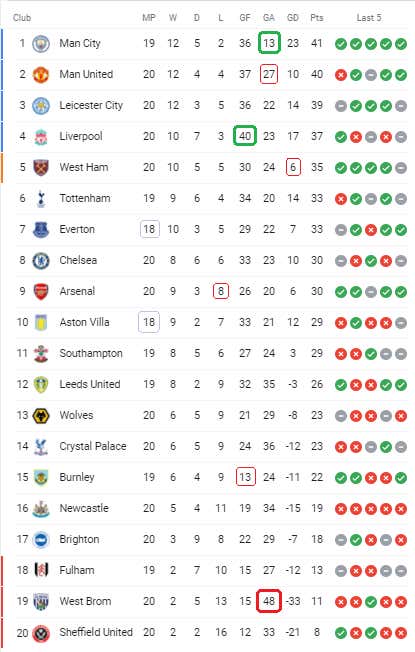
Task: Click West Brom's highlighted 48 goals against
Action: 269,601
